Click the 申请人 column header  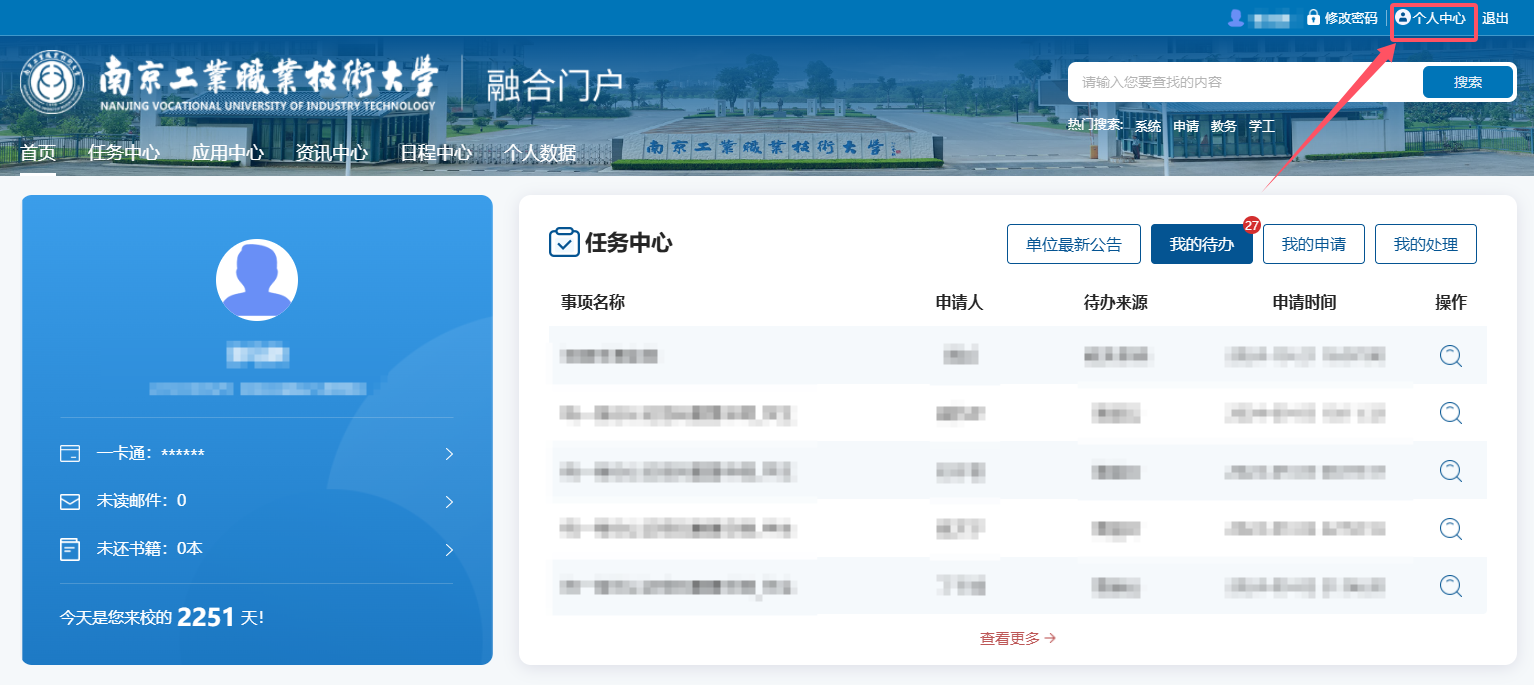tap(960, 302)
